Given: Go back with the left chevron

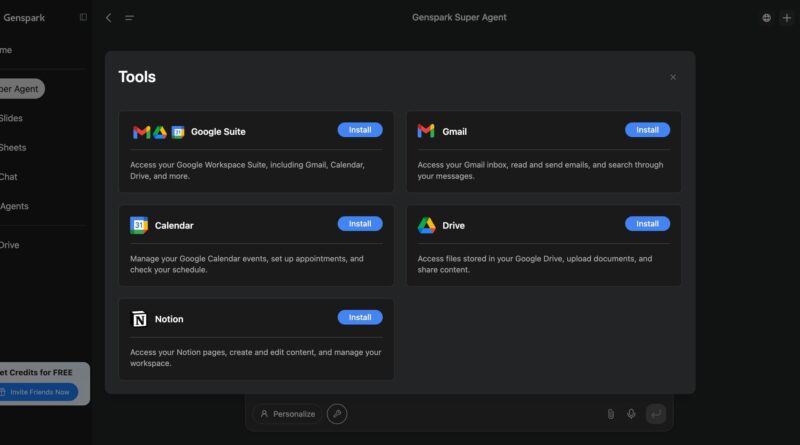Looking at the screenshot, I should [x=109, y=17].
